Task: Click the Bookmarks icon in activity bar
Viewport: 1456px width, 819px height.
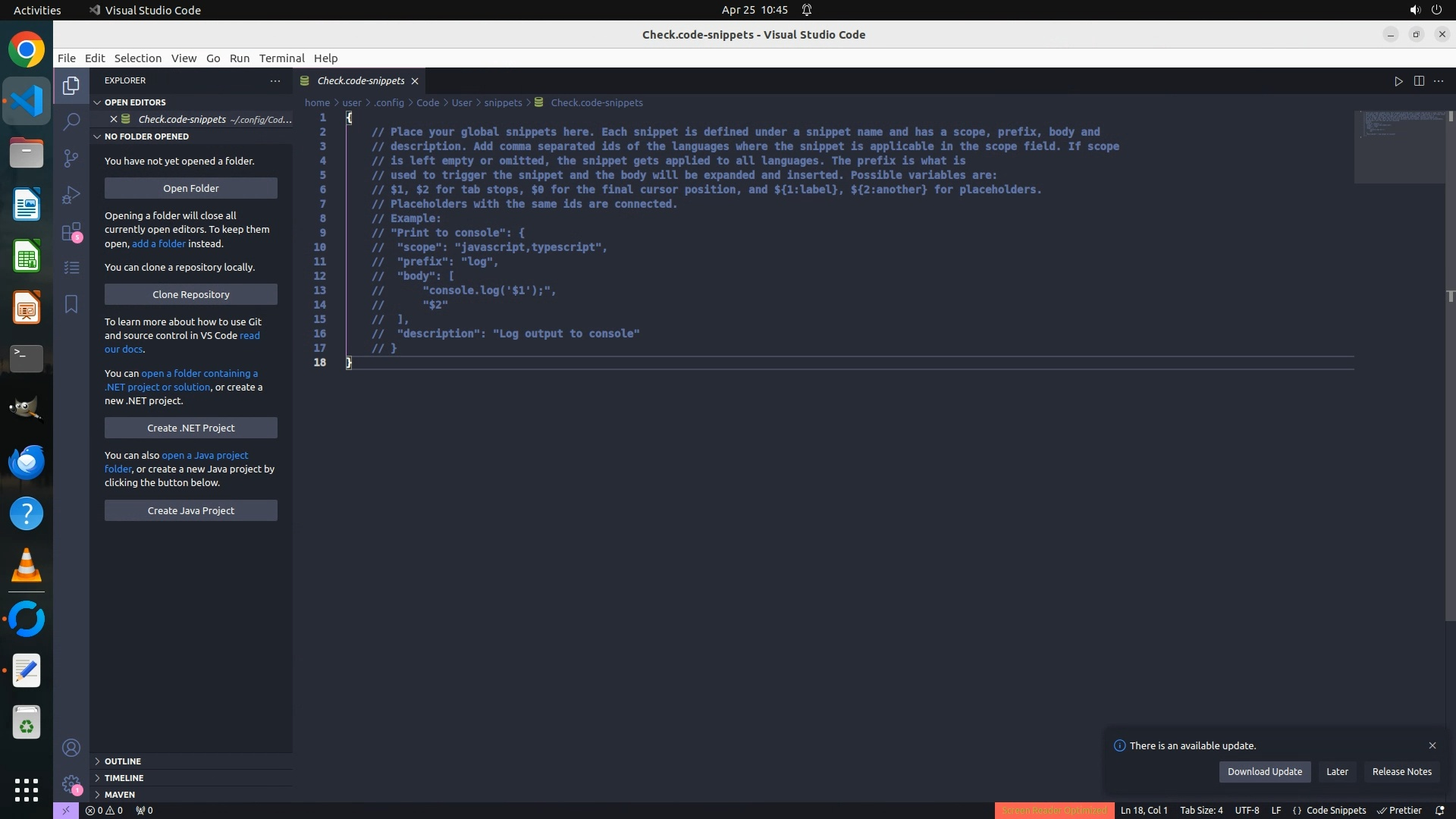Action: click(71, 304)
